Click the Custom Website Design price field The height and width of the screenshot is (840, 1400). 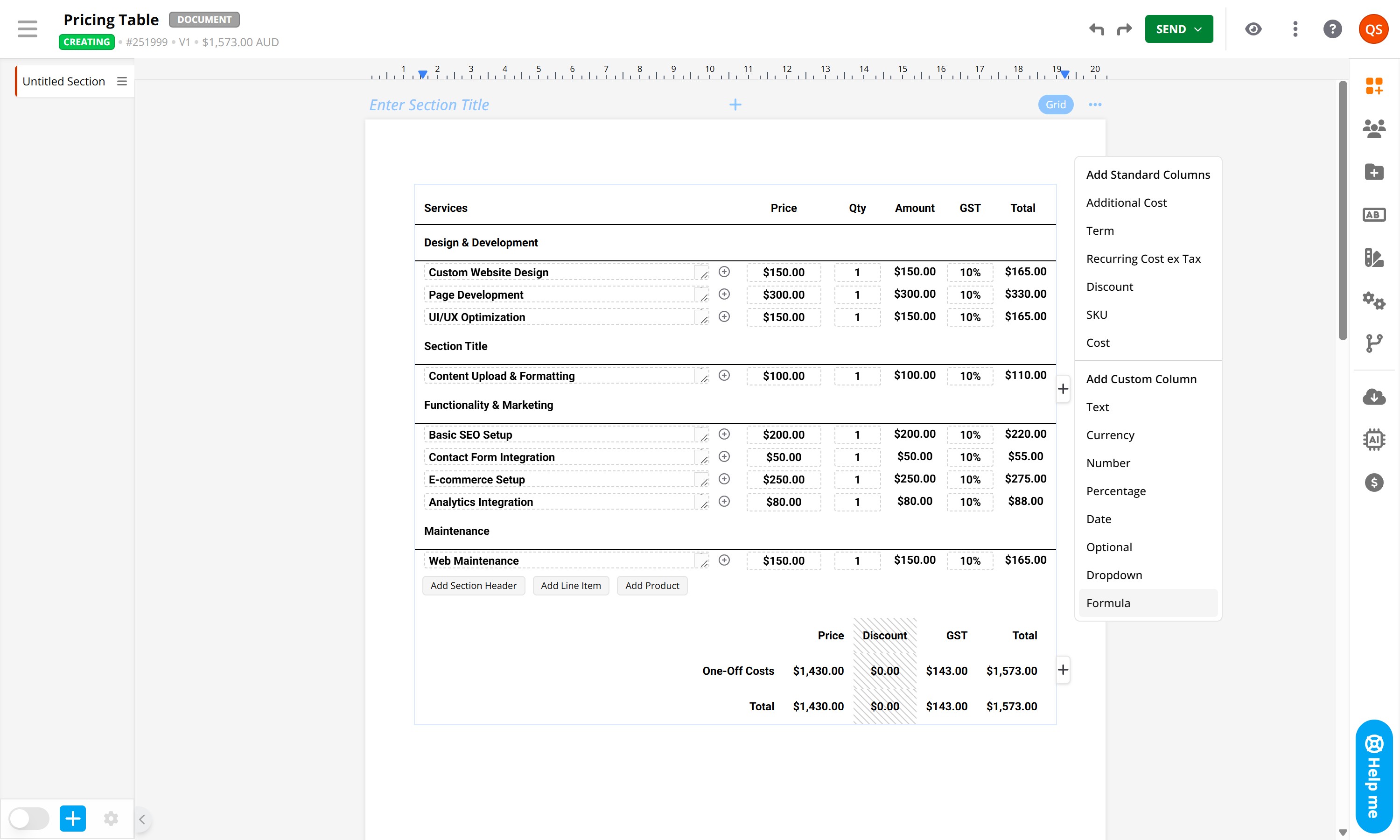pos(783,272)
